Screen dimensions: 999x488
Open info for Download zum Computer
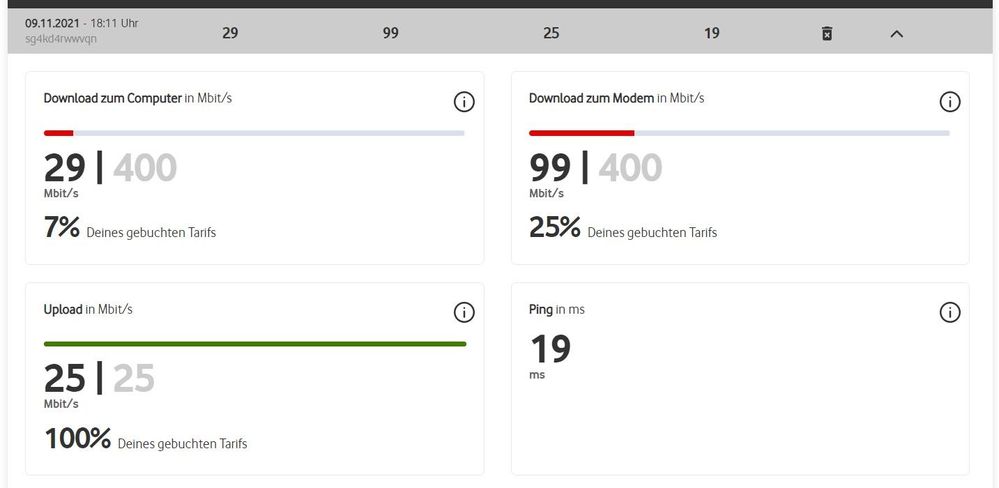[x=464, y=101]
